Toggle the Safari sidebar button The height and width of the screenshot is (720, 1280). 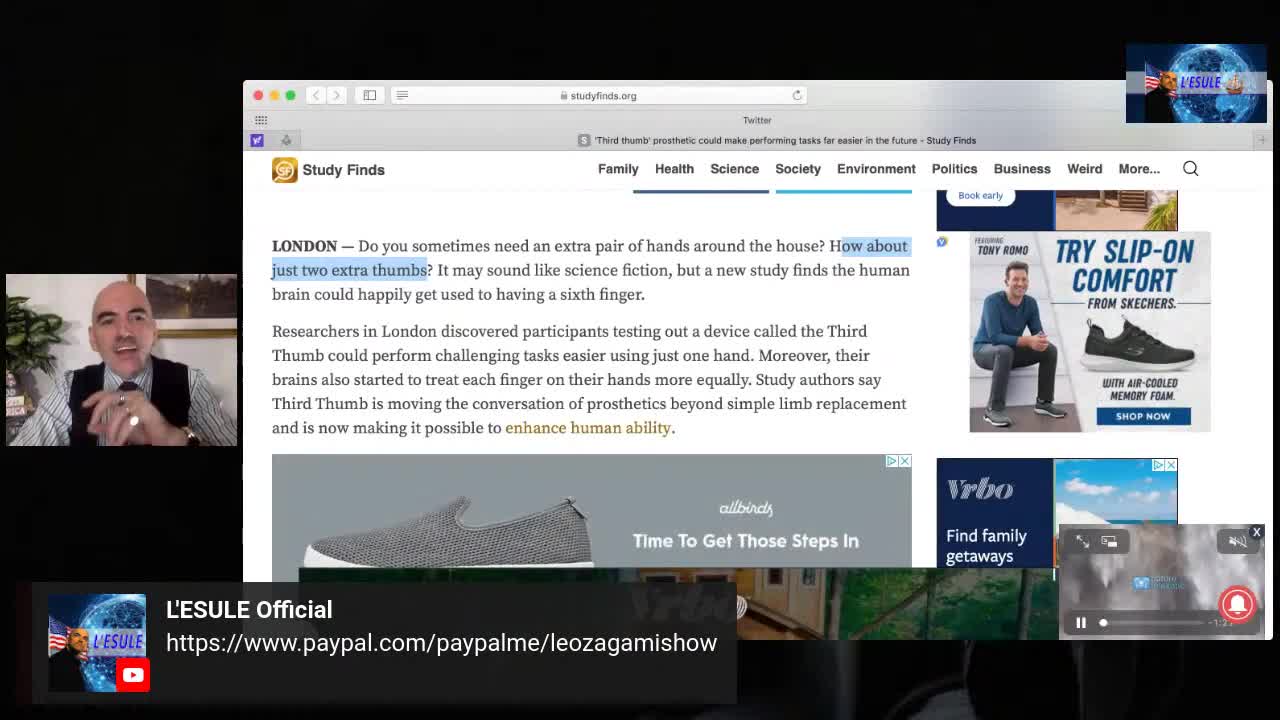point(370,95)
